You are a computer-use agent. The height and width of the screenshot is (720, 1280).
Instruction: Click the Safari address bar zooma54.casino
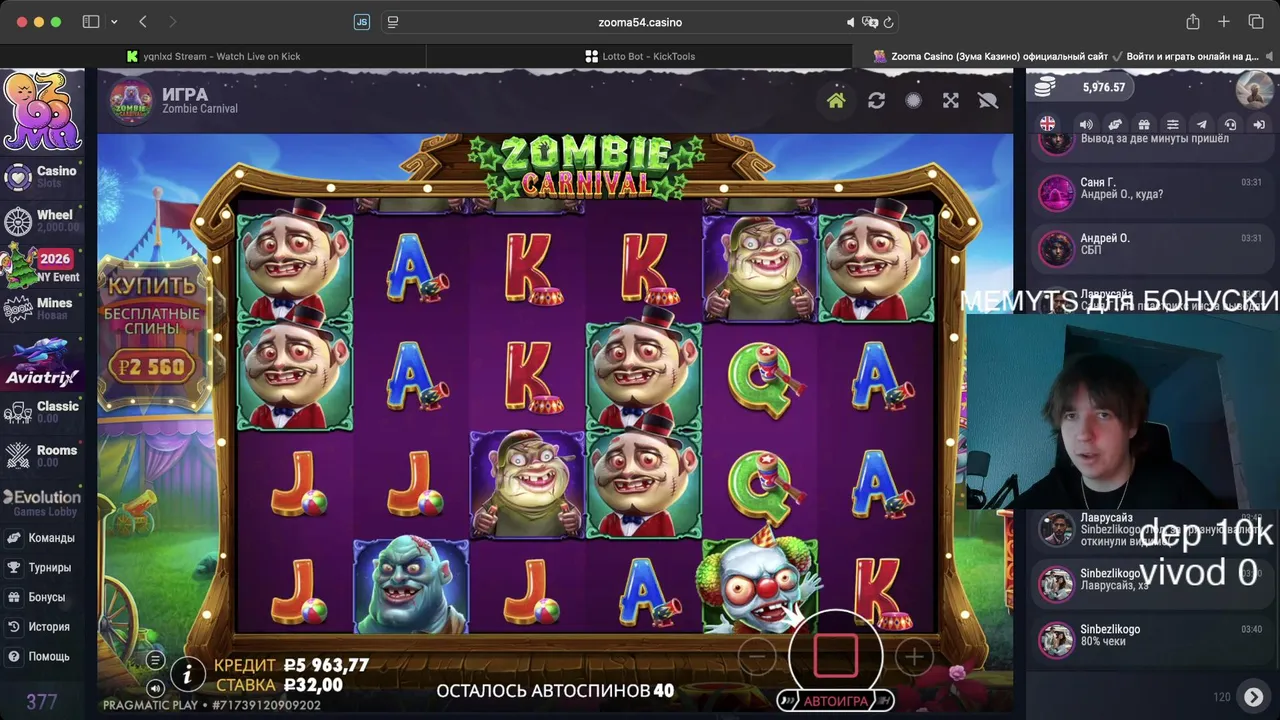tap(640, 22)
